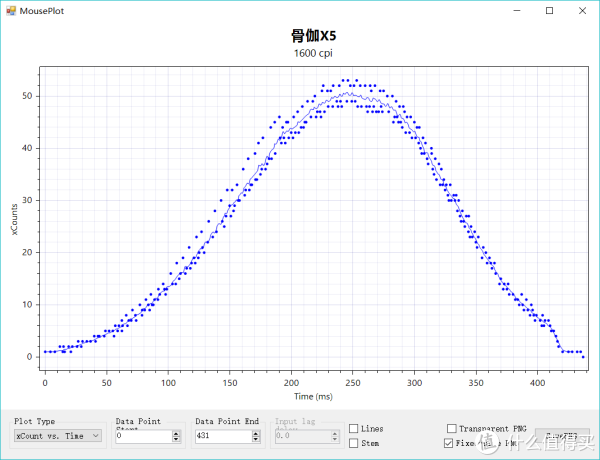Click the Data Point End field showing 431
Screen dimensions: 600x460
click(x=224, y=436)
